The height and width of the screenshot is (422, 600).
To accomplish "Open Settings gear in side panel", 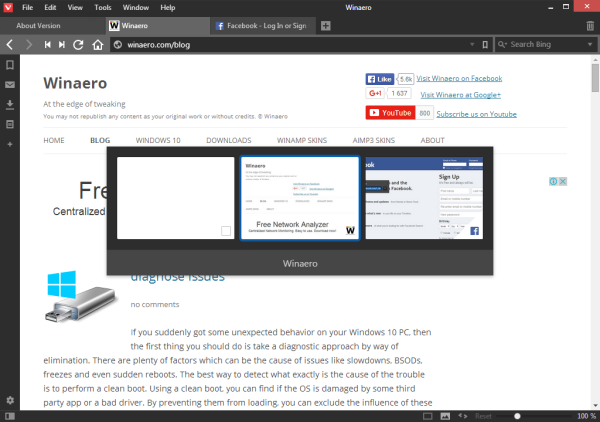I will click(10, 400).
